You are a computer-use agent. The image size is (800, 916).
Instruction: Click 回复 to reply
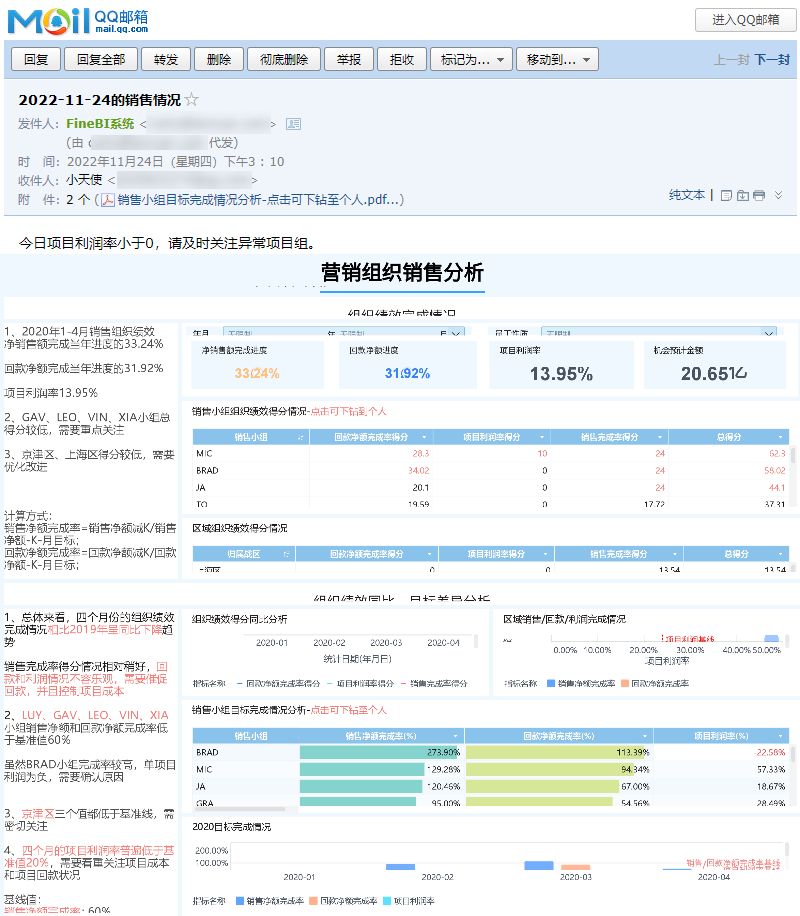tap(36, 60)
